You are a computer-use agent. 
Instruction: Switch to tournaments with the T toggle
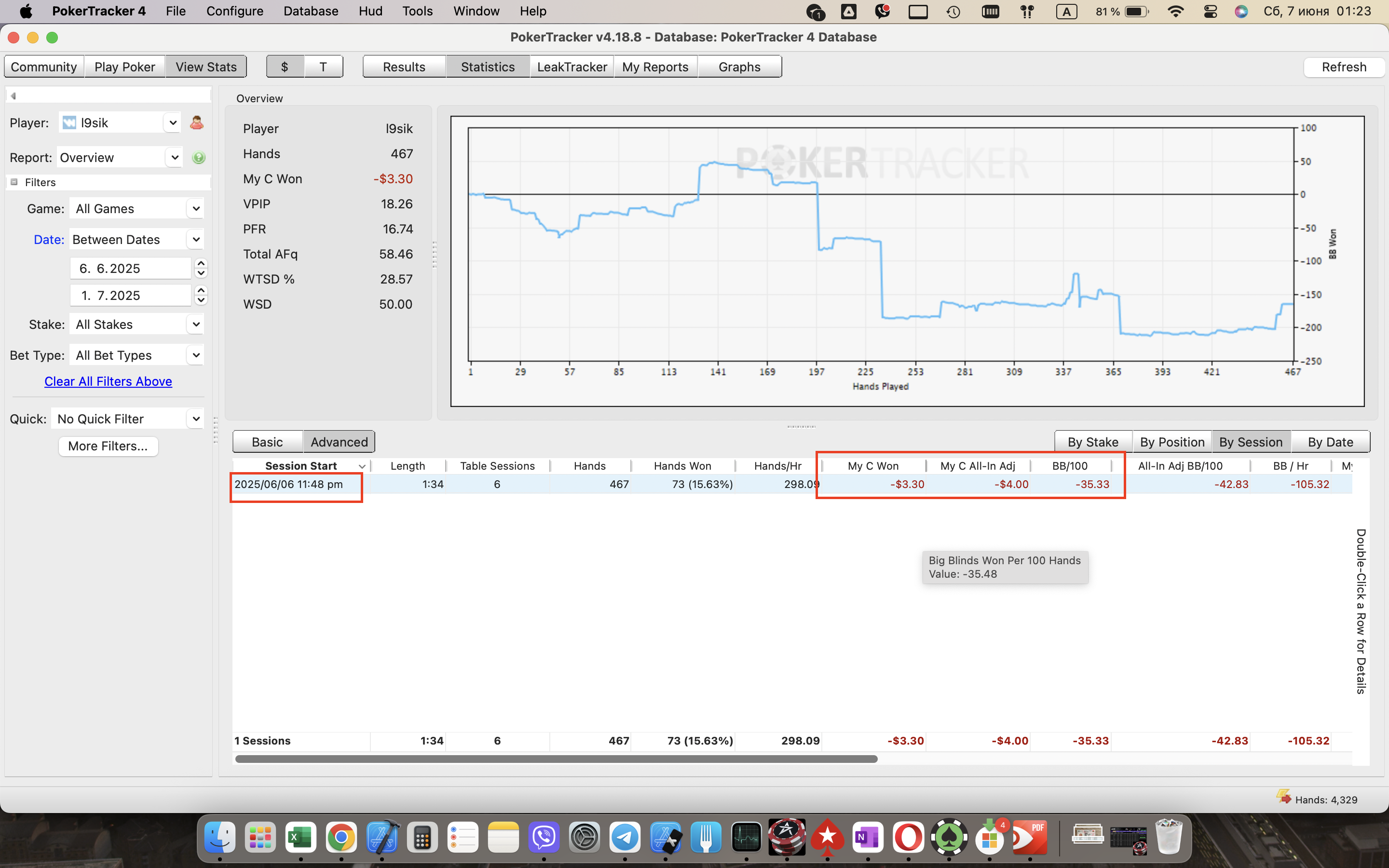point(323,67)
